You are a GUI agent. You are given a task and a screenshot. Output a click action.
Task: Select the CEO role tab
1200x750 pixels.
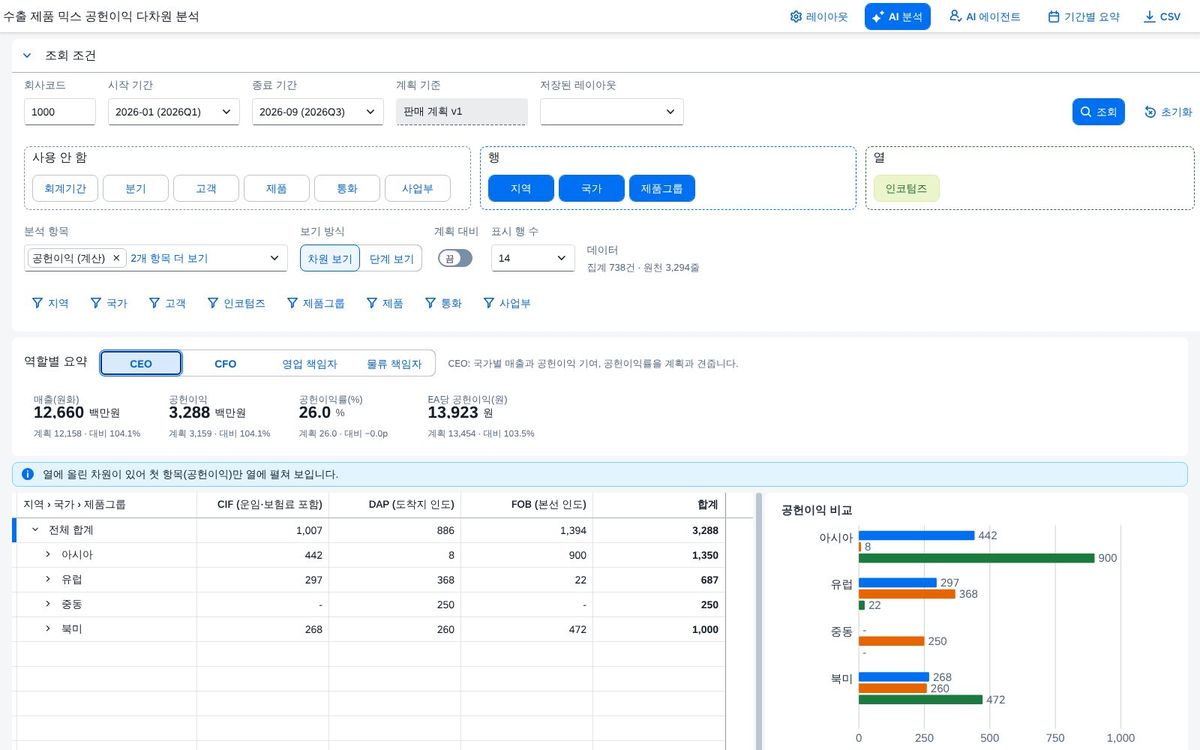(141, 363)
